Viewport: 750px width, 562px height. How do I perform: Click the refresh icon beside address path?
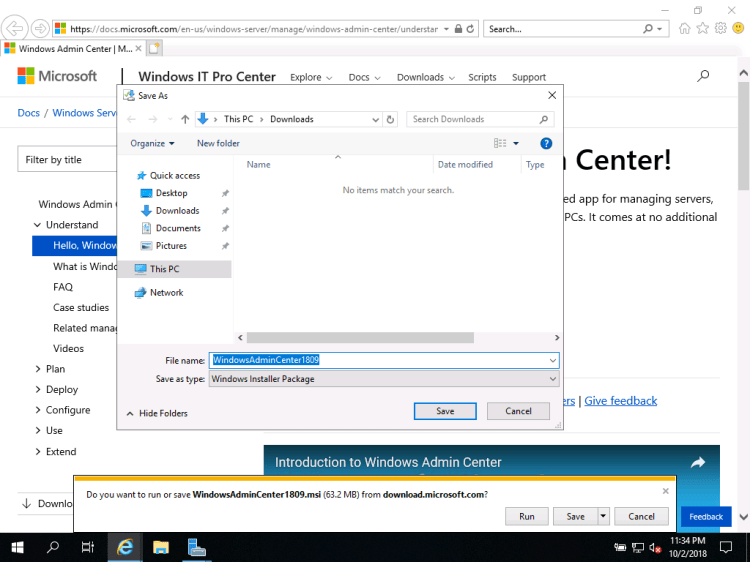(x=390, y=119)
